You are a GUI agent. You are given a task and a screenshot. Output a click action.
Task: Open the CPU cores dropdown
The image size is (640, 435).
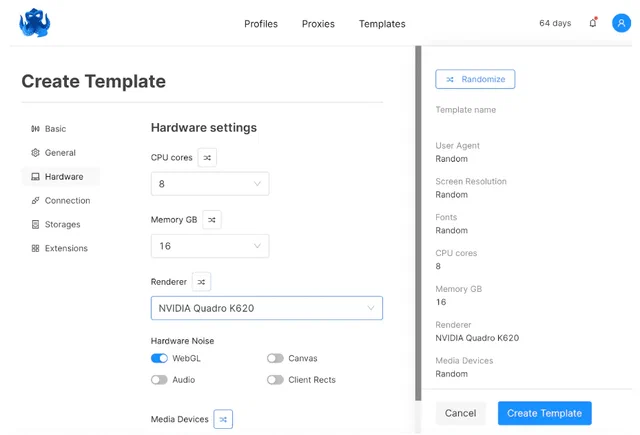(x=210, y=184)
